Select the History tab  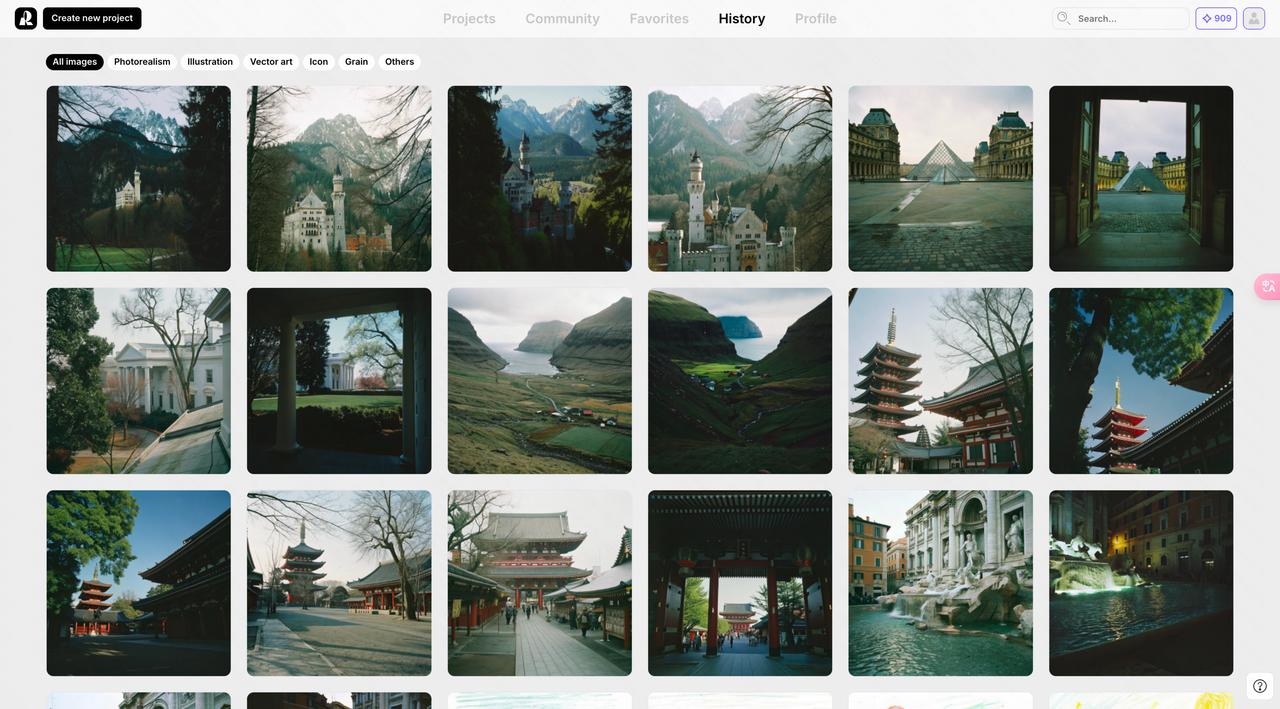(x=742, y=18)
